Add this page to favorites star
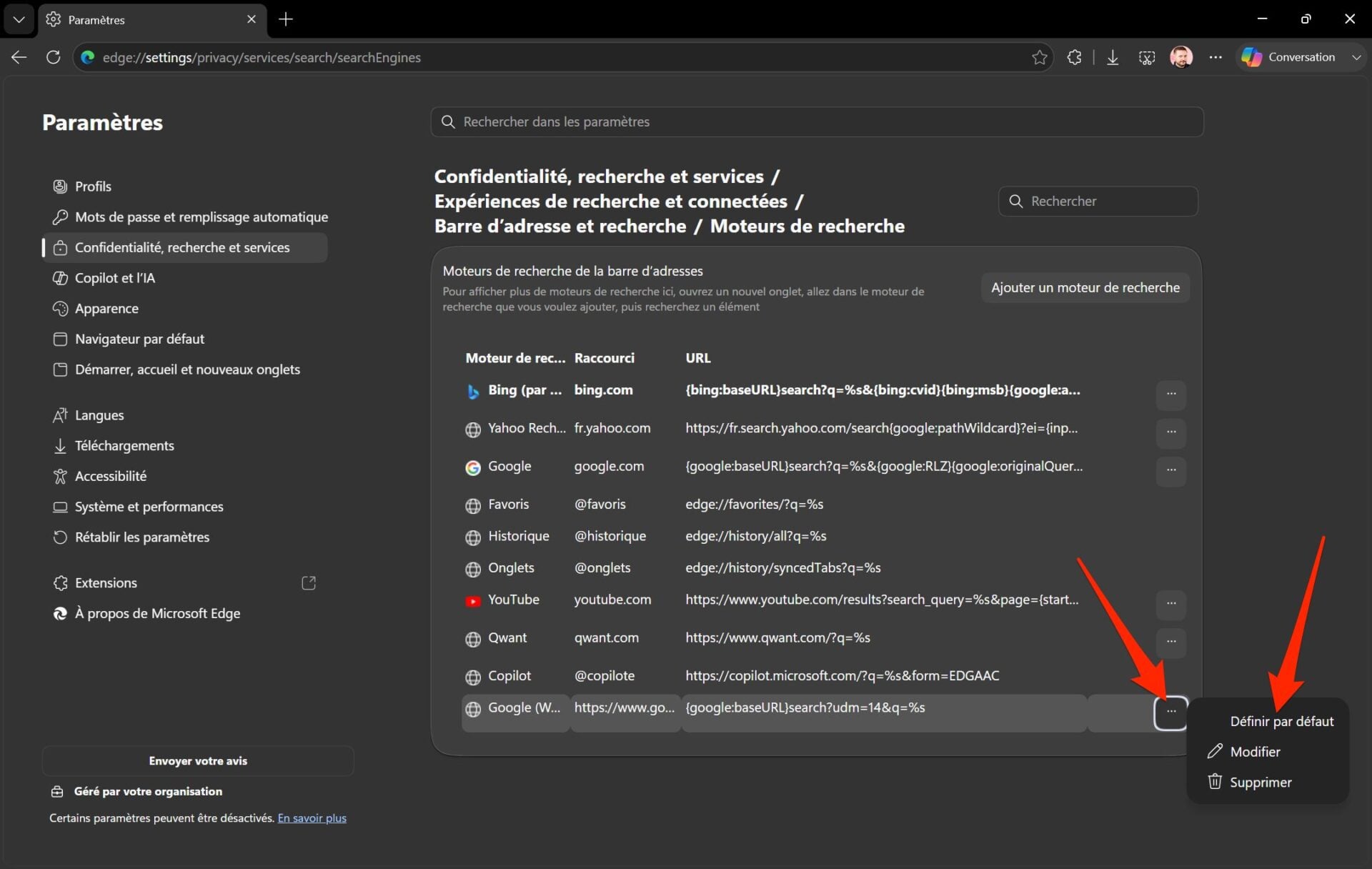The height and width of the screenshot is (869, 1372). (1039, 57)
